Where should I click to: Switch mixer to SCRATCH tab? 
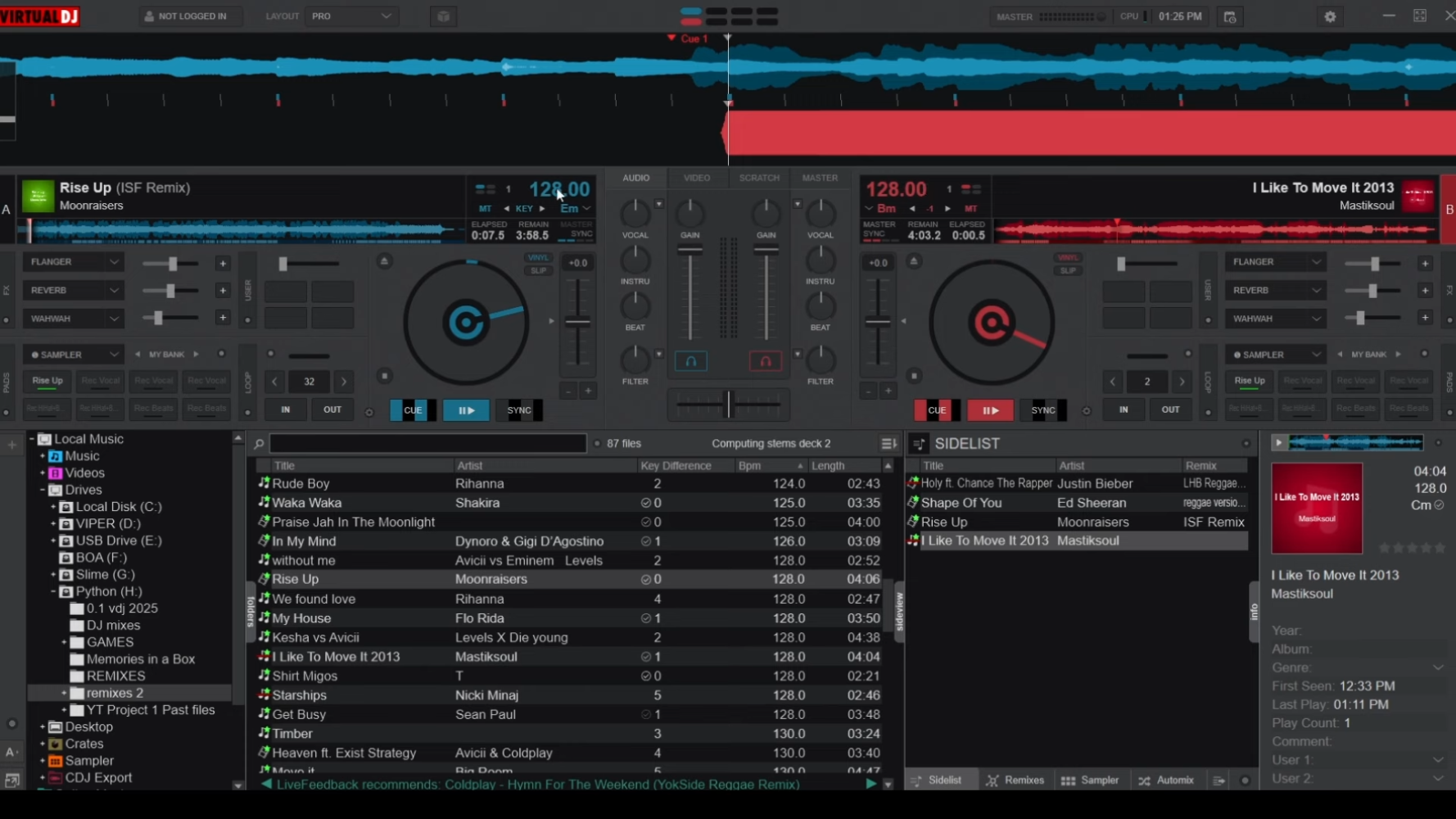[x=759, y=178]
